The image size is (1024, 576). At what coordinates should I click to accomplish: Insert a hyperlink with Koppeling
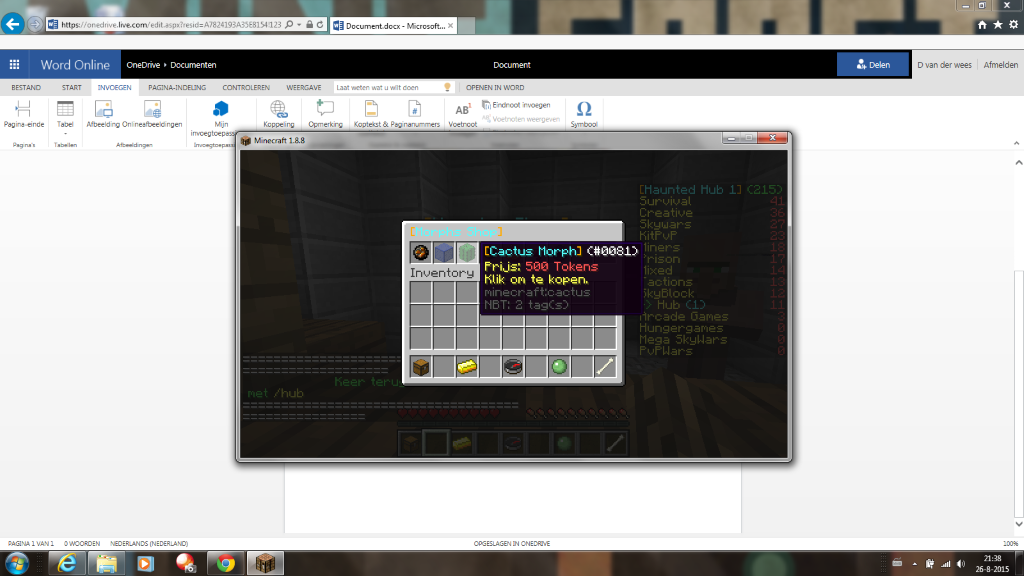(279, 114)
